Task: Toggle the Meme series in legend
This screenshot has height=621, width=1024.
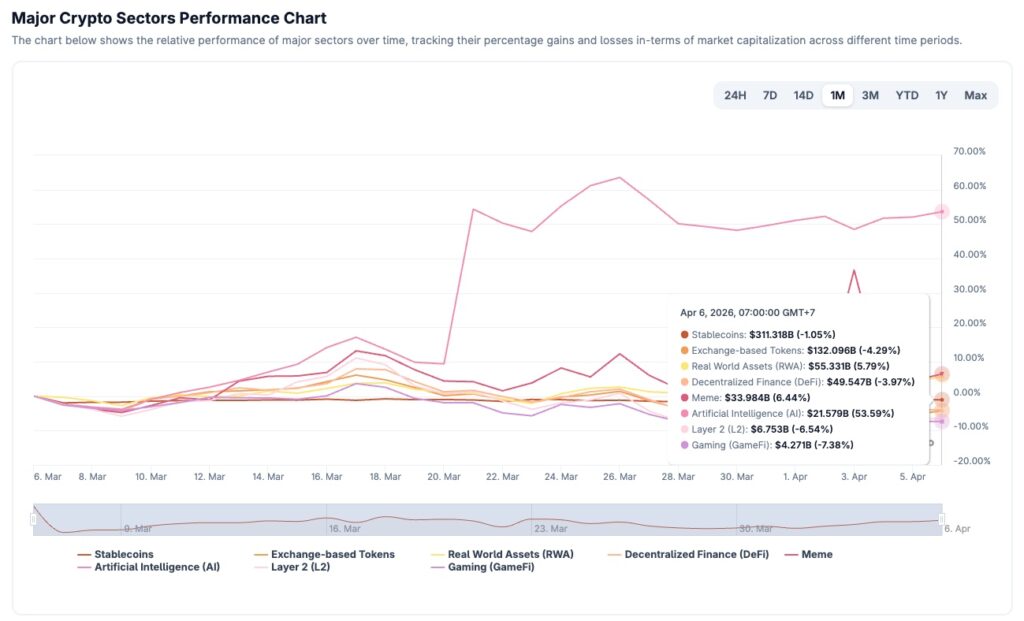Action: (x=817, y=554)
